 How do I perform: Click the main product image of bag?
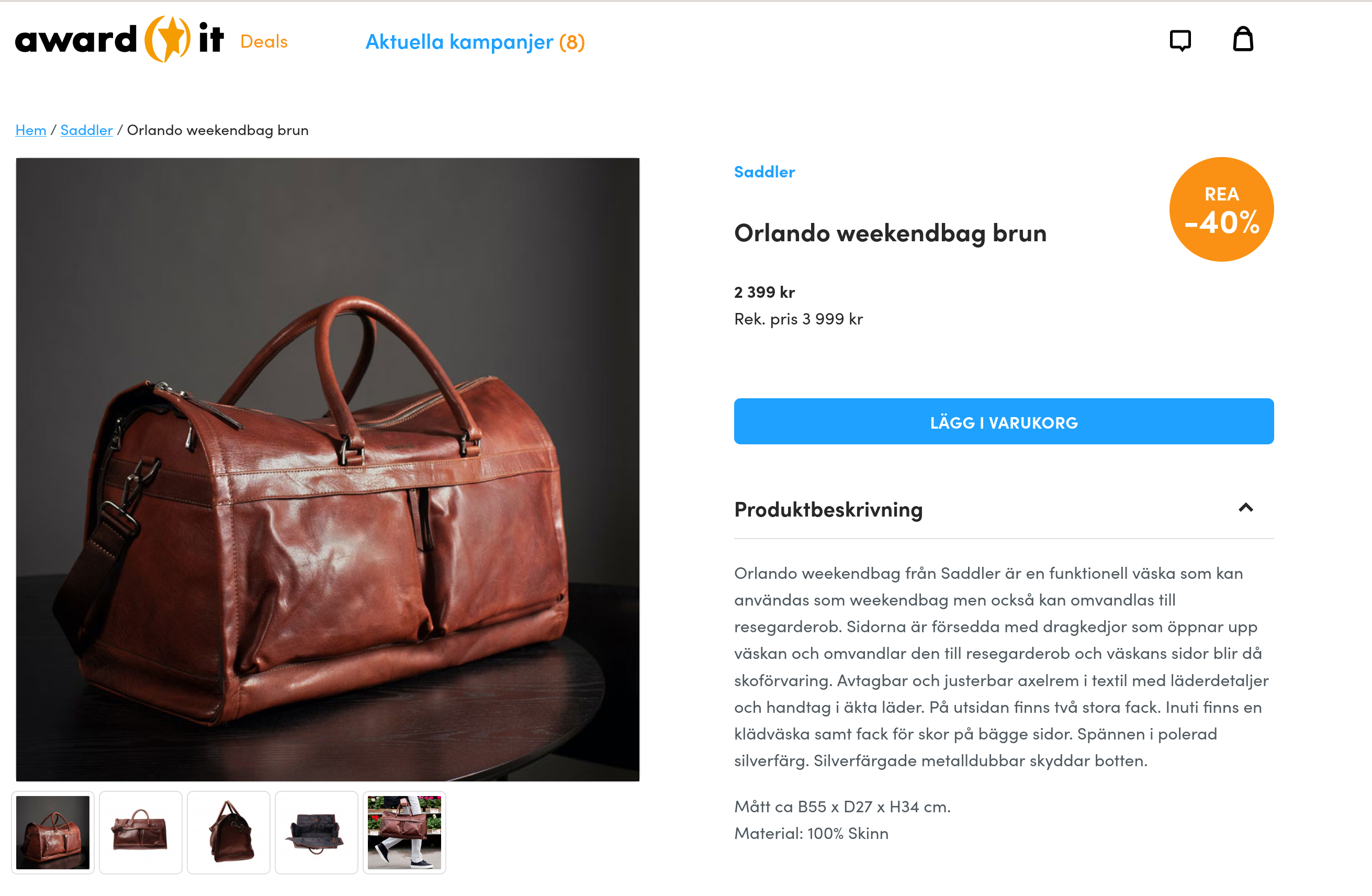pos(328,469)
